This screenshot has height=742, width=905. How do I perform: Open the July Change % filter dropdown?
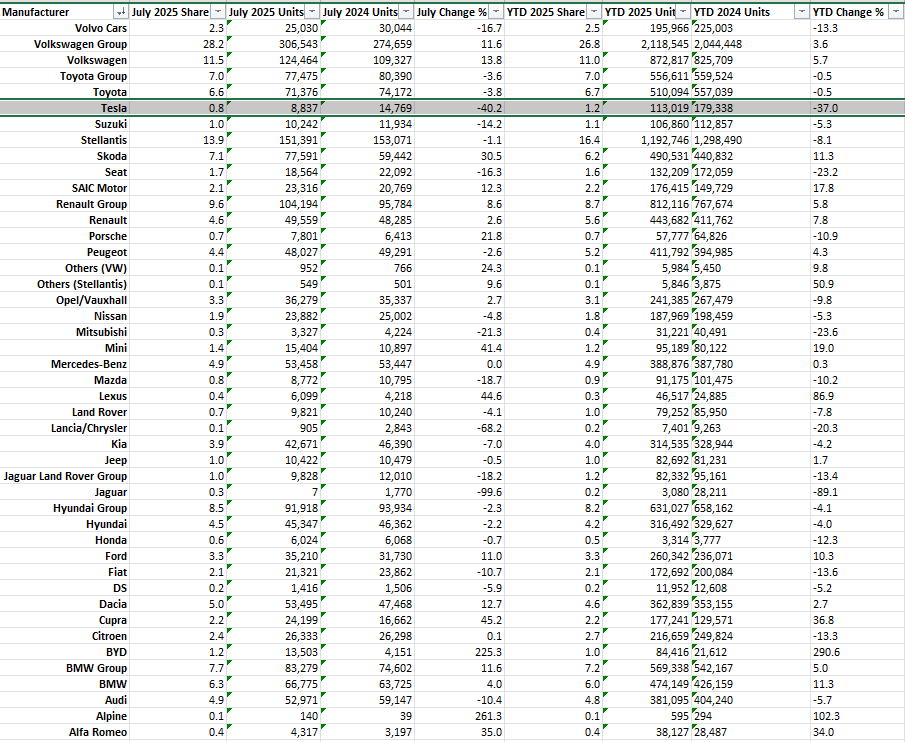496,12
